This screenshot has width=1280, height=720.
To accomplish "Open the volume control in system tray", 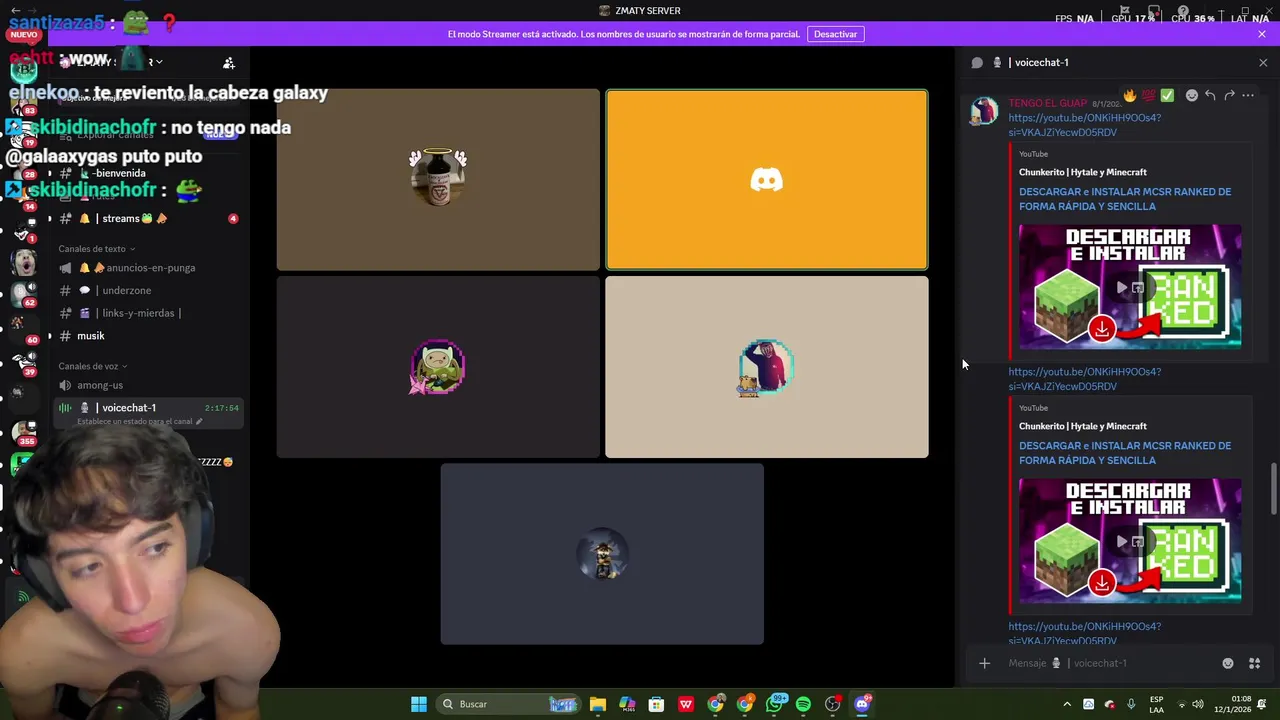I will point(1198,704).
